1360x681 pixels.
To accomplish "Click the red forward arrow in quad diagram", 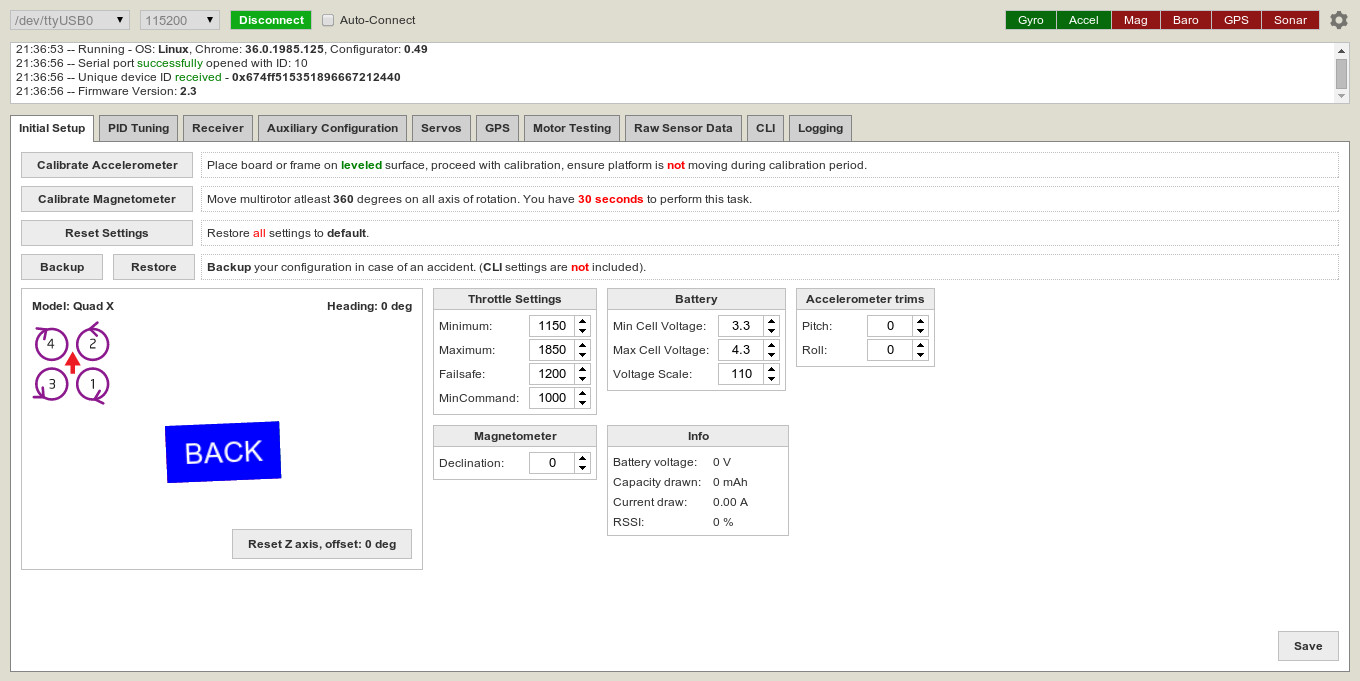I will [72, 362].
